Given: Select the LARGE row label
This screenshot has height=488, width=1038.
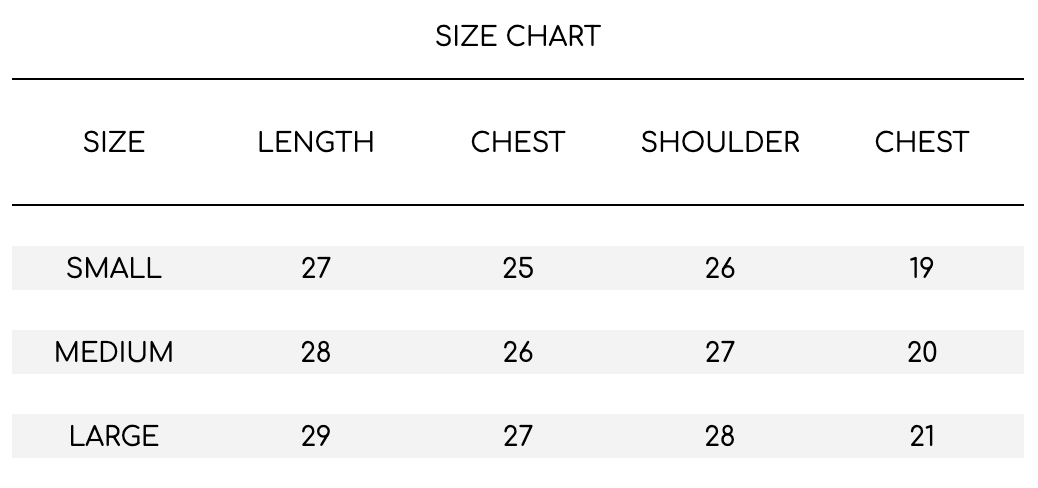Looking at the screenshot, I should click(x=114, y=436).
